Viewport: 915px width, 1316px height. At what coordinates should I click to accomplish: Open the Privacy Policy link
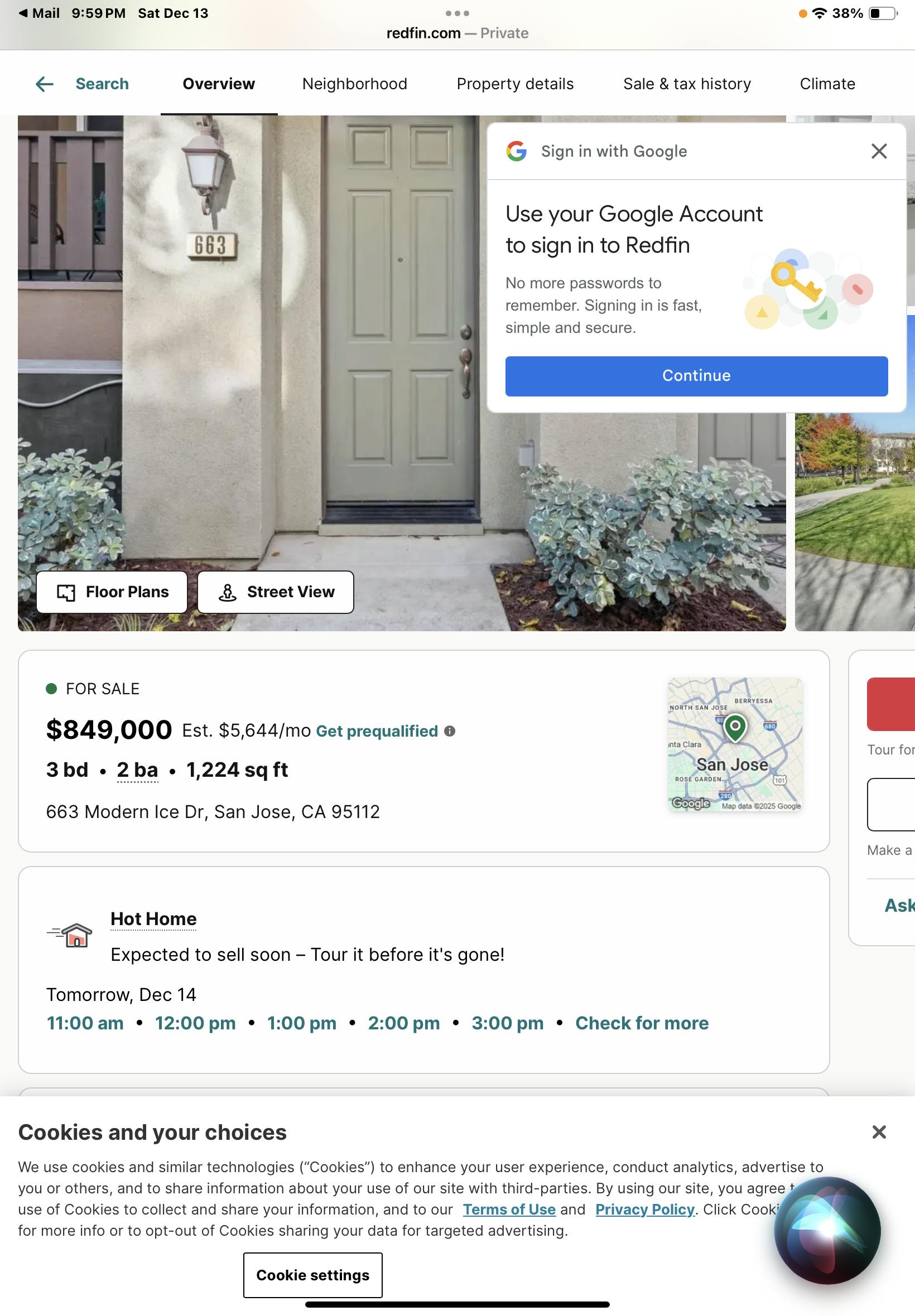pos(644,1209)
